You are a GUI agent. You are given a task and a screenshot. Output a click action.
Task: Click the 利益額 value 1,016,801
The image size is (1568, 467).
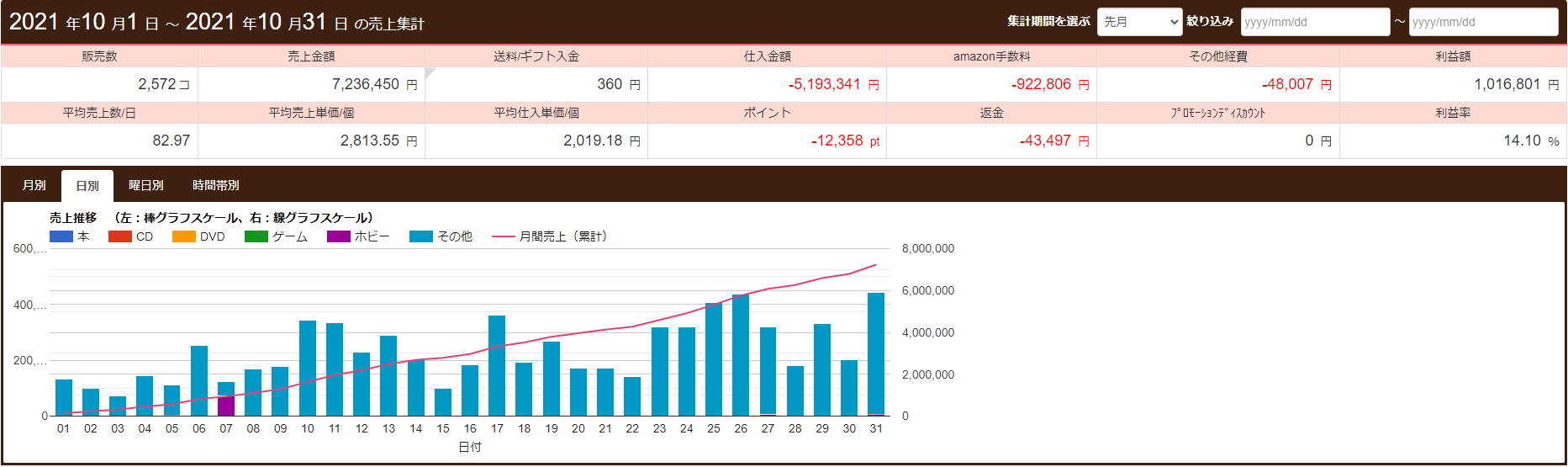pos(1507,84)
